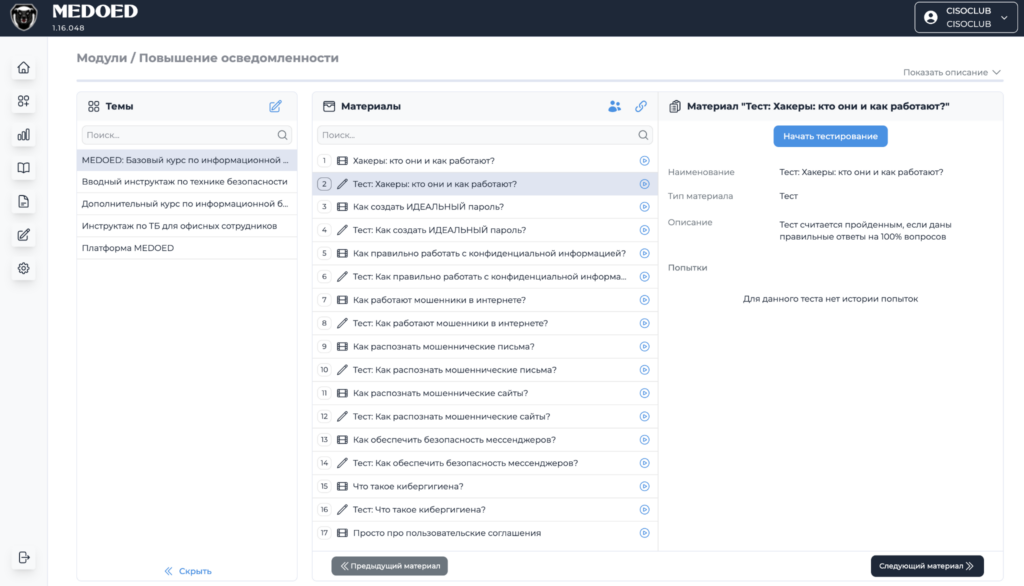This screenshot has height=586, width=1024.
Task: Open the open book library icon
Action: tap(24, 168)
